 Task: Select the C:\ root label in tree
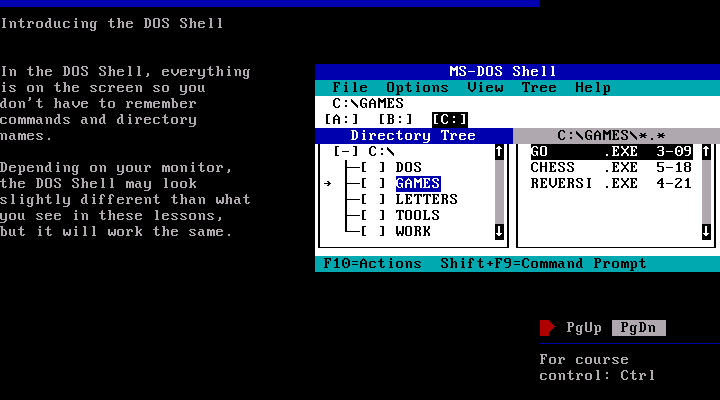382,151
